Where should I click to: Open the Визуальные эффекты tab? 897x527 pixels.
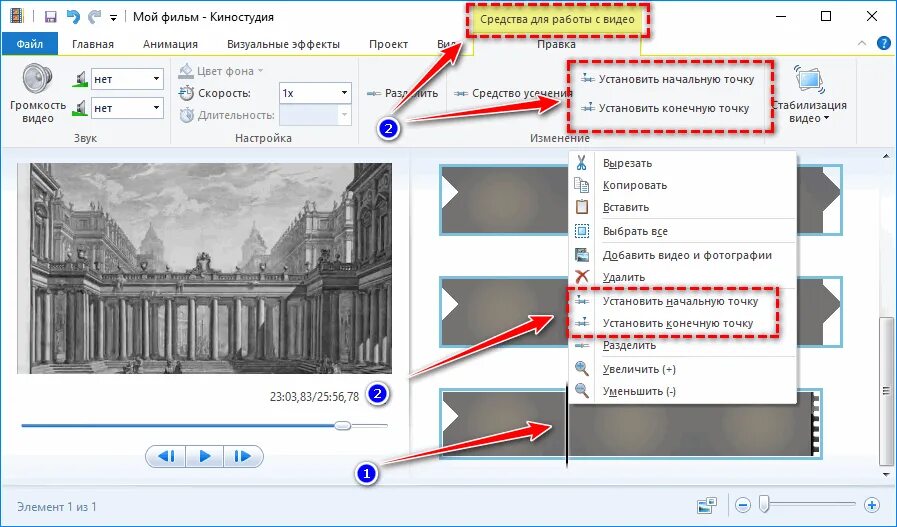pos(283,44)
